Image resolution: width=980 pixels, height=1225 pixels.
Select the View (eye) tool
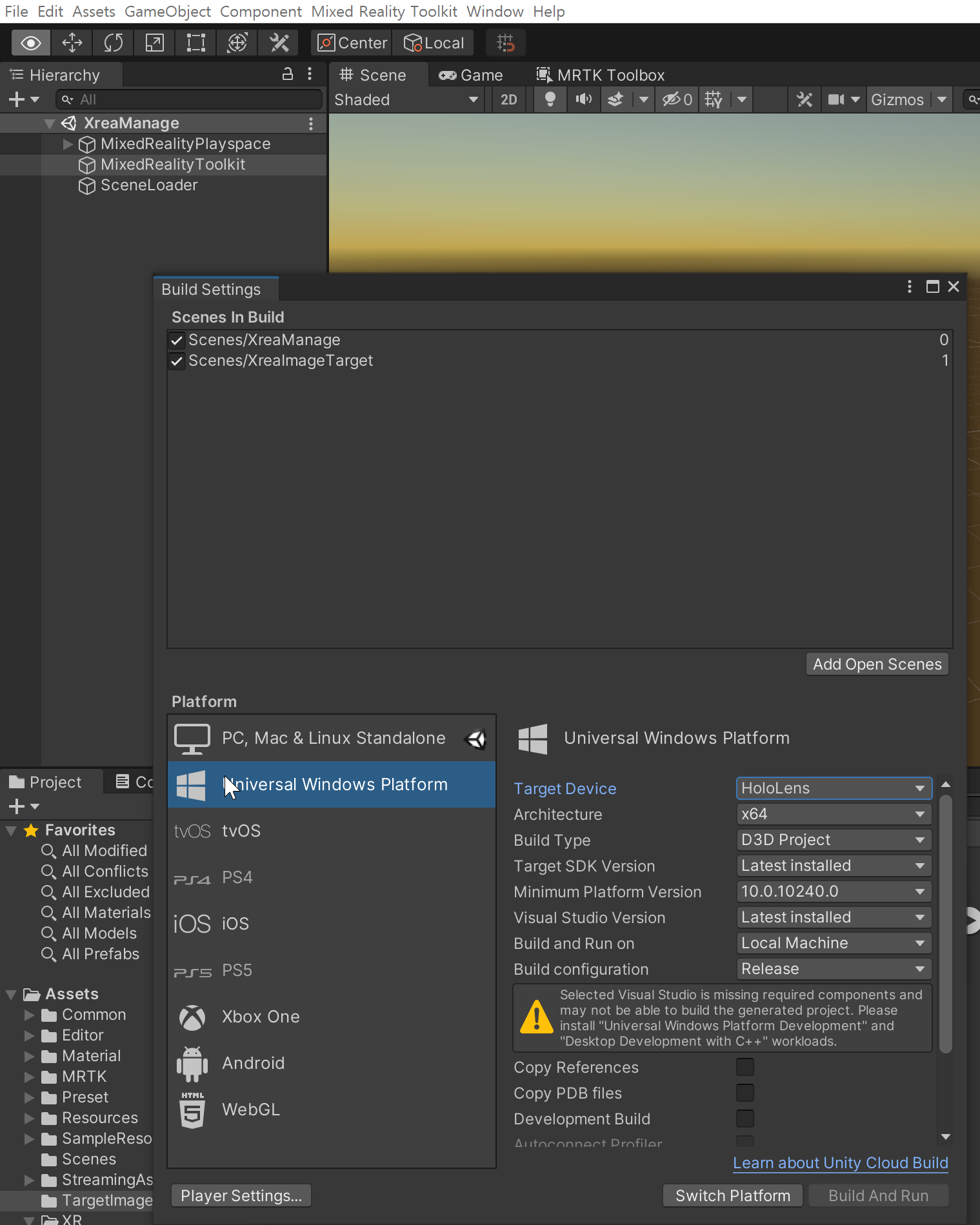(31, 43)
